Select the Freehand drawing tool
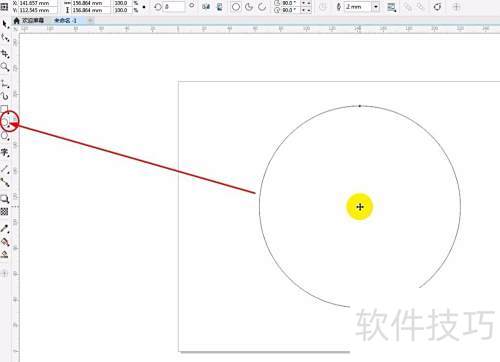The width and height of the screenshot is (500, 362). 5,83
